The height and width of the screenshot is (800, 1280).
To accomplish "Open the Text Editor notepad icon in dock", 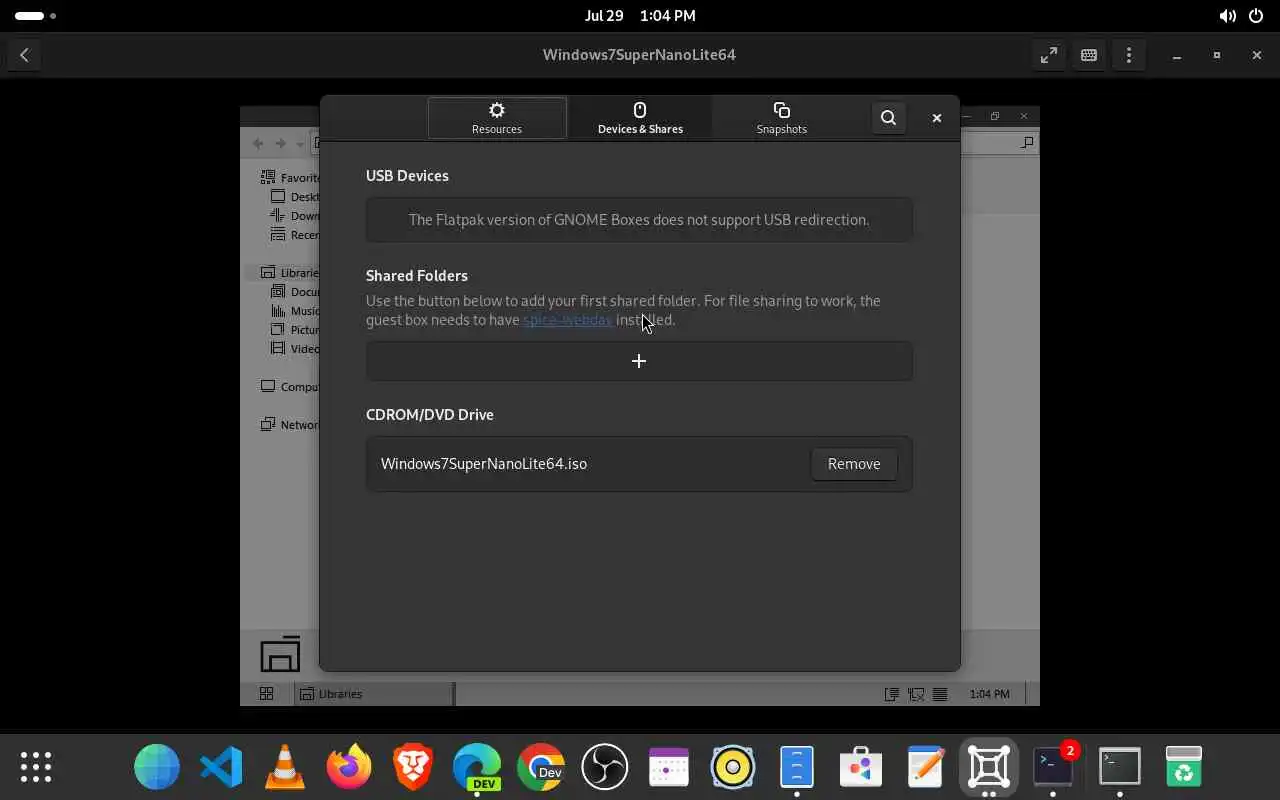I will [925, 767].
